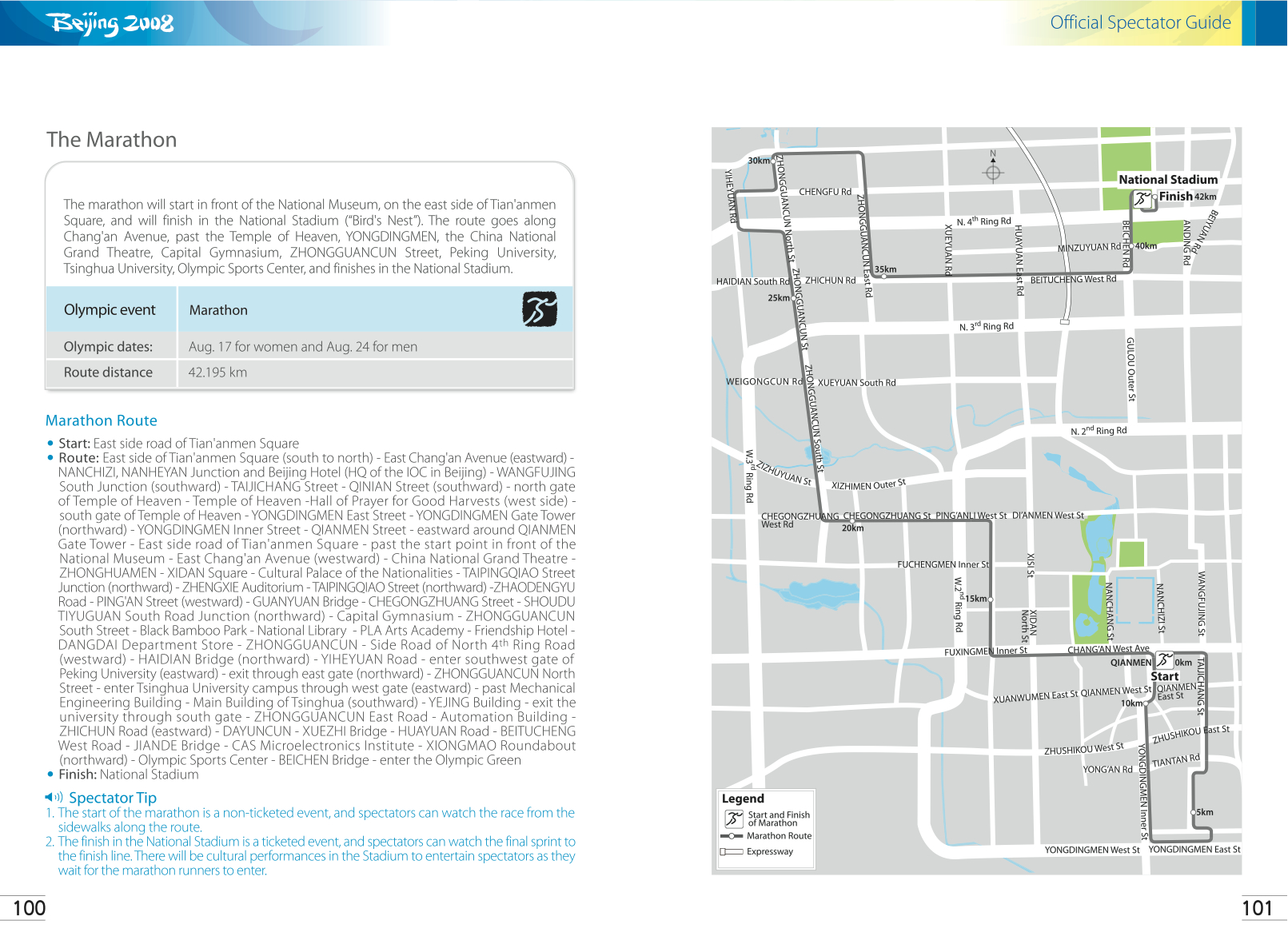Click the 'YONGDINGMEN West St' map label
This screenshot has width=1288, height=952.
tap(1092, 850)
